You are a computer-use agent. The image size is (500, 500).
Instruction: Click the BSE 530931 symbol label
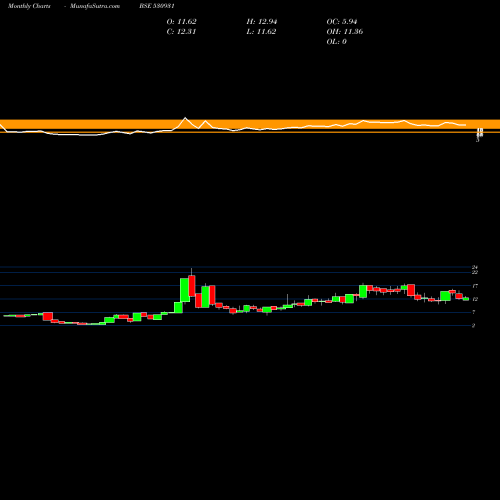[x=157, y=6]
